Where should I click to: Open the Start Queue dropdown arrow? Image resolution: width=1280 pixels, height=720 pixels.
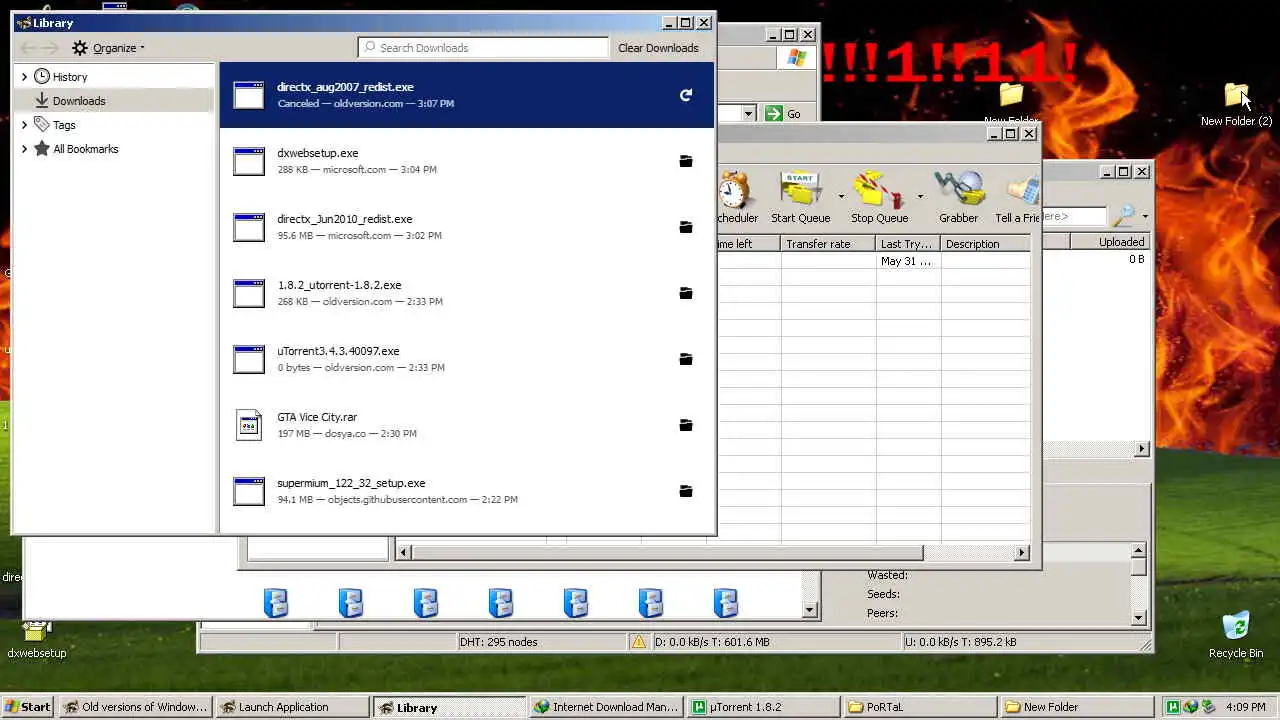(x=841, y=196)
